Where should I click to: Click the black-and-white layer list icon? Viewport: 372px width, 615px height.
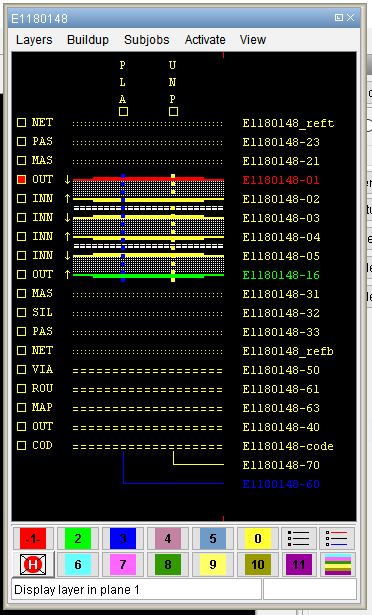click(x=299, y=539)
